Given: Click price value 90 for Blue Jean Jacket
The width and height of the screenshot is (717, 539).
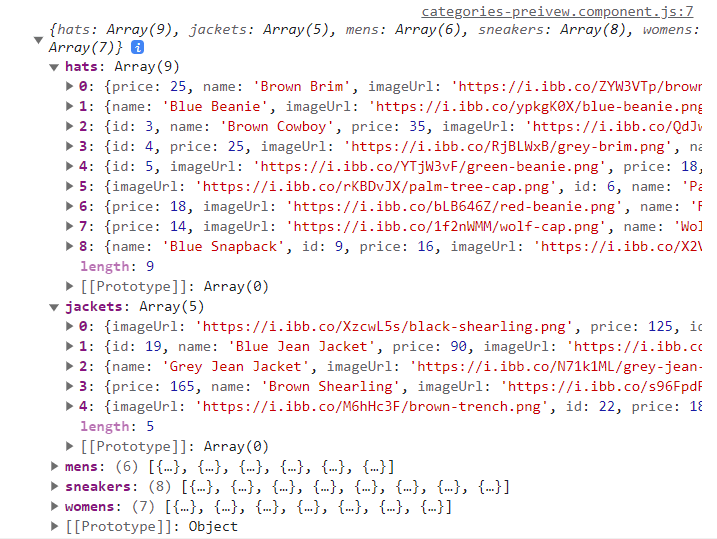Looking at the screenshot, I should 458,347.
